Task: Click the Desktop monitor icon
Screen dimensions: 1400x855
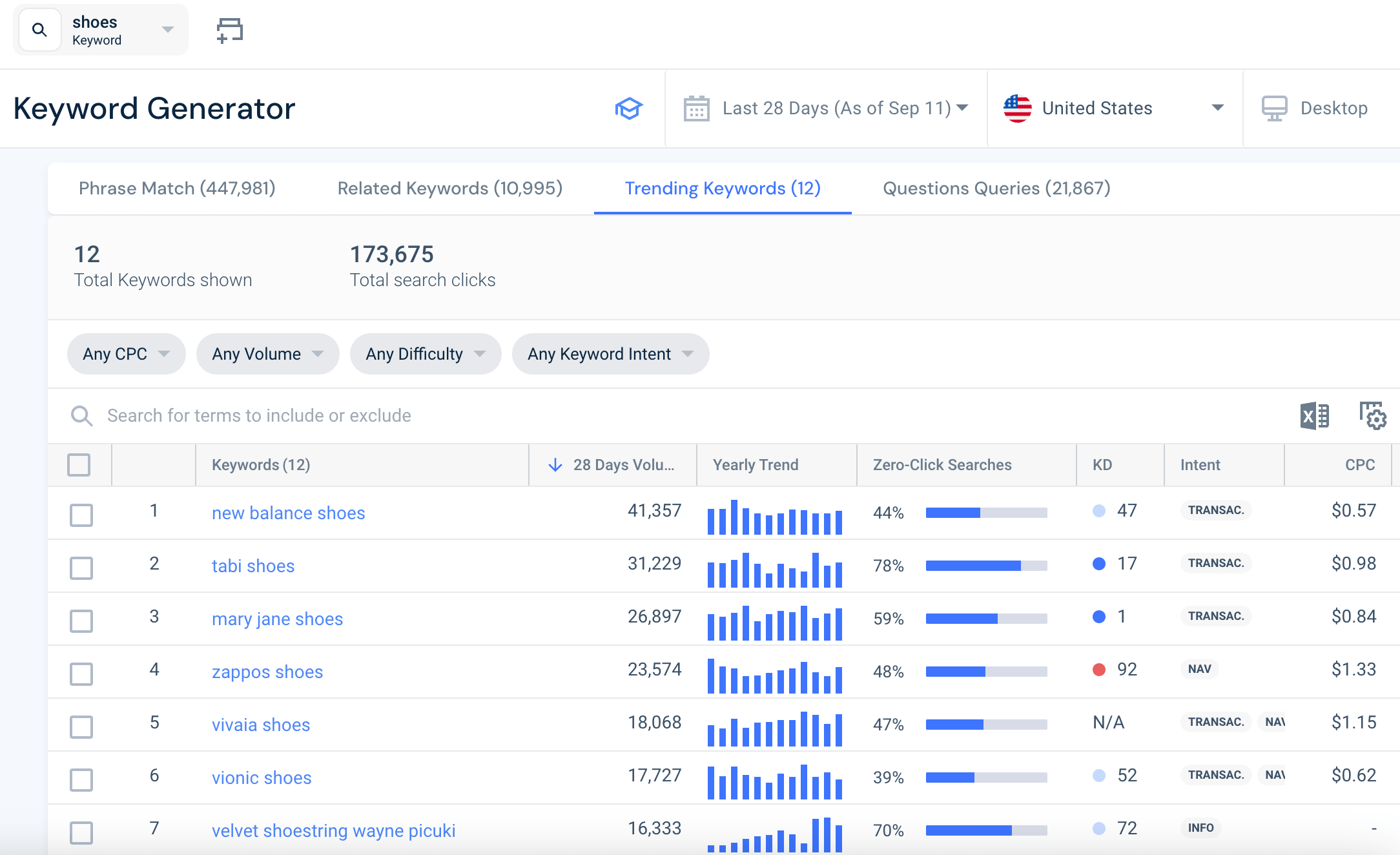Action: (x=1275, y=108)
